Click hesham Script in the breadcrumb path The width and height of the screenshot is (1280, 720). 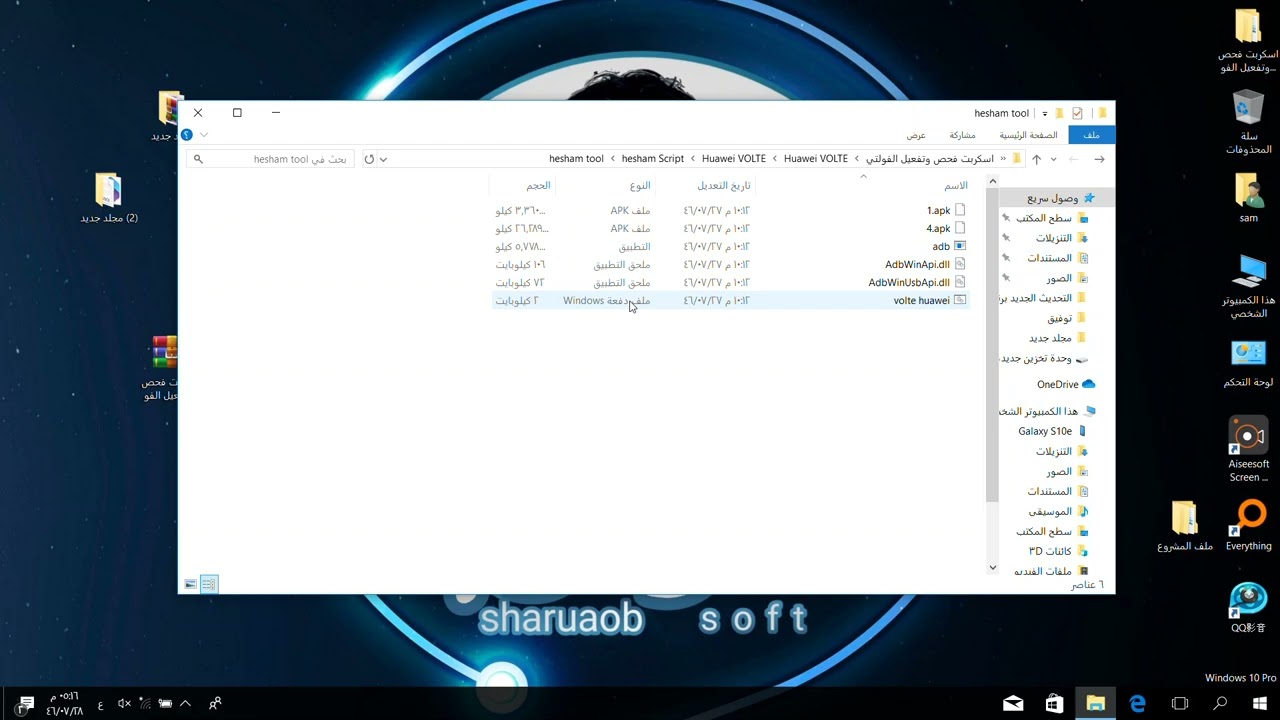click(x=652, y=159)
